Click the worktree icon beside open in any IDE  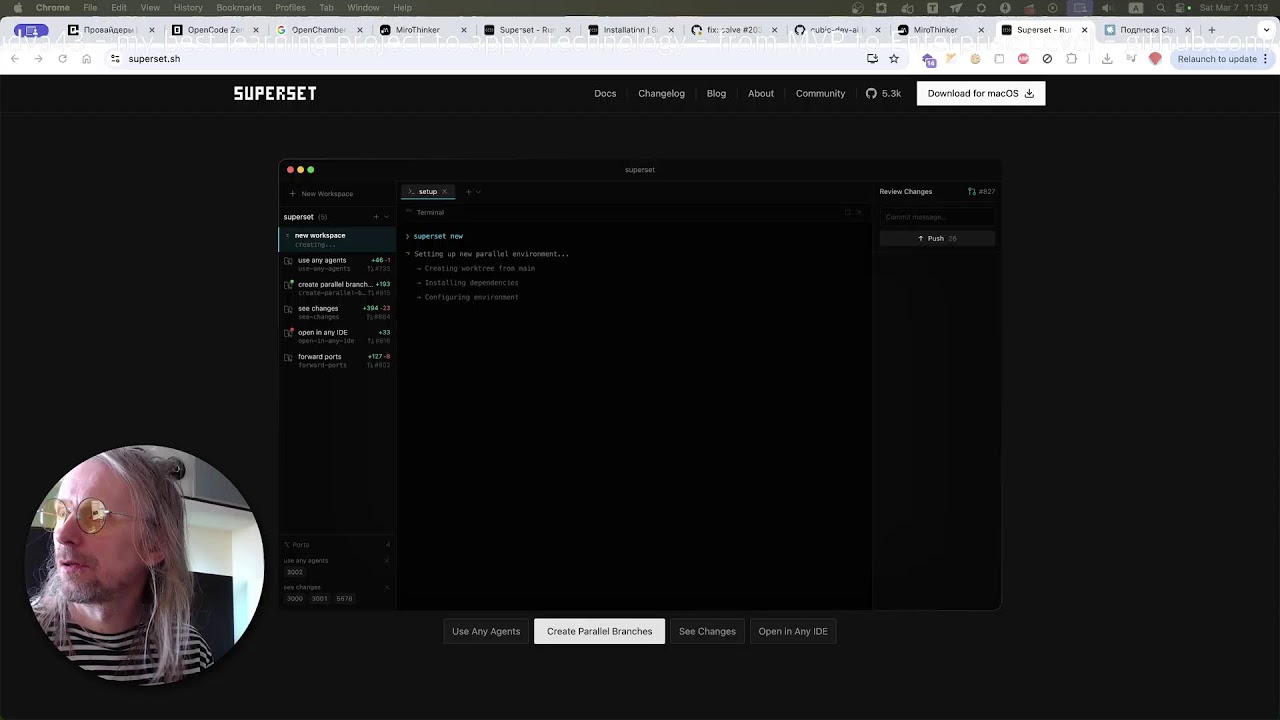pyautogui.click(x=289, y=333)
